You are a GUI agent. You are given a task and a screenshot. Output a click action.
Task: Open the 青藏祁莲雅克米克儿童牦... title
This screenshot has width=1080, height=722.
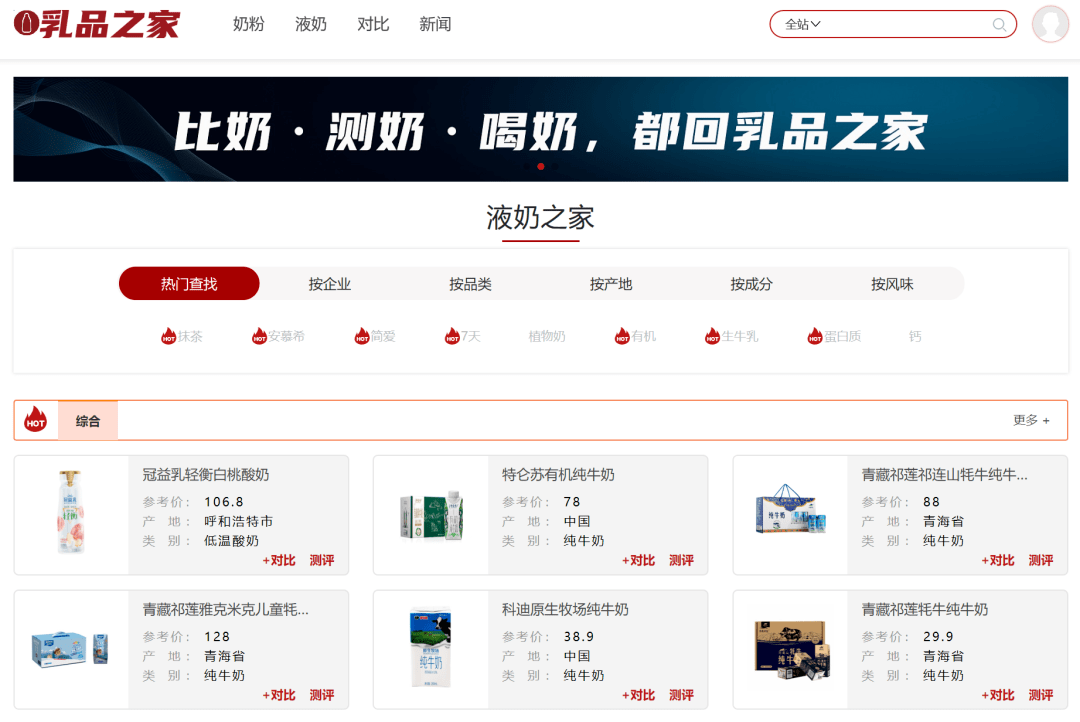coord(225,610)
